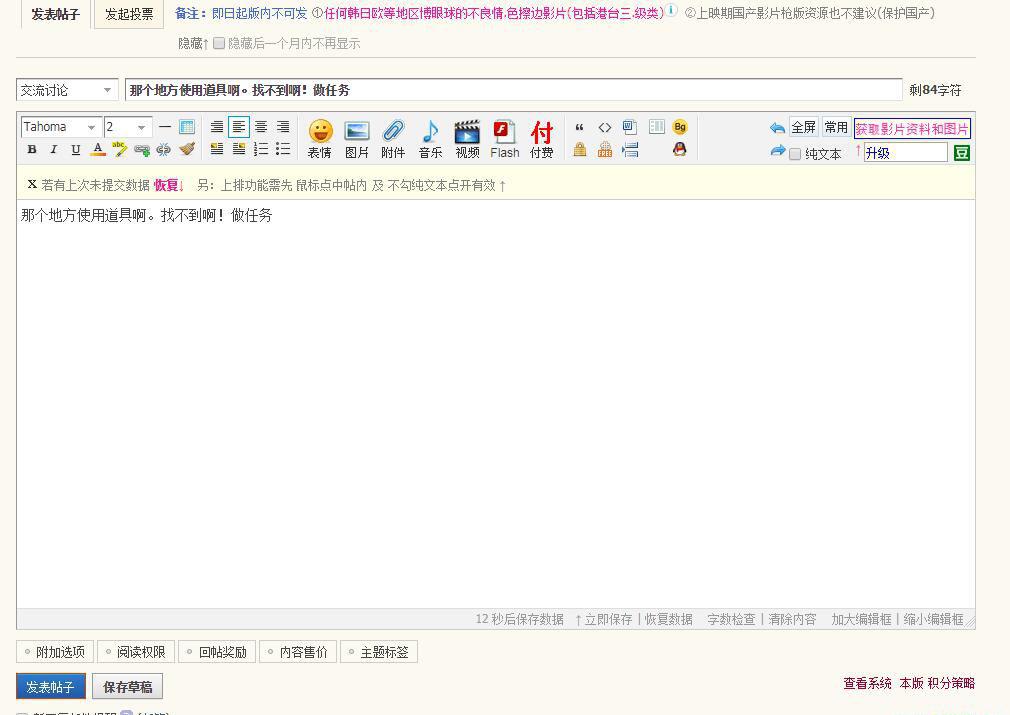
Task: Insert a video via 视频 icon
Action: pyautogui.click(x=468, y=138)
